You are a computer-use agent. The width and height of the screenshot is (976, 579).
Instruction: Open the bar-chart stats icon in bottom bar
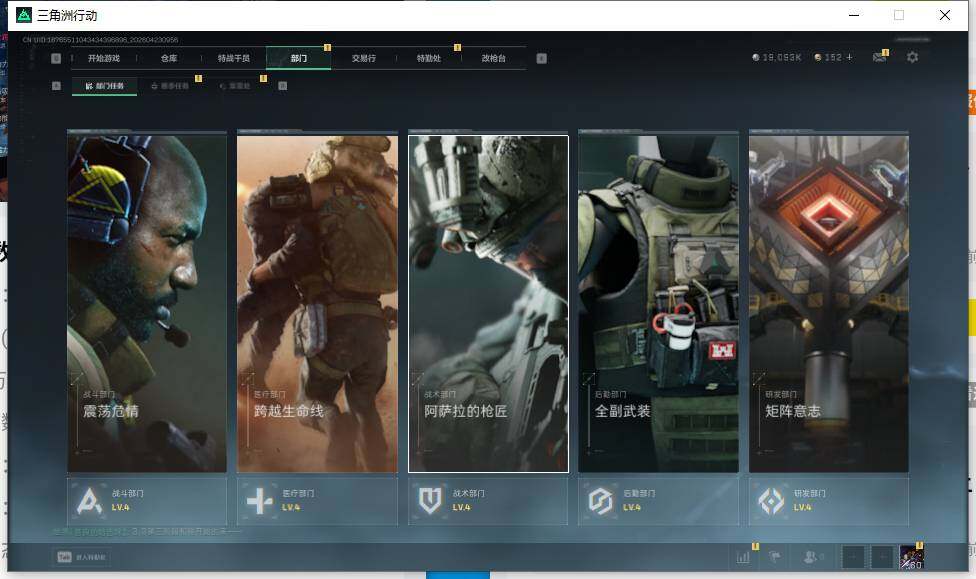click(x=743, y=557)
